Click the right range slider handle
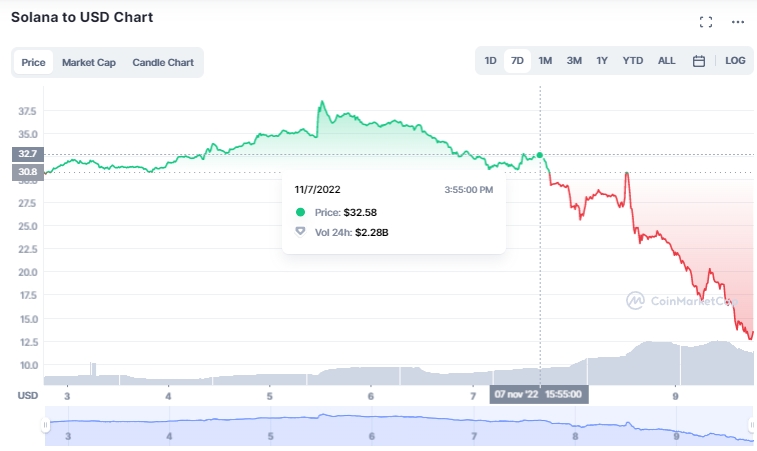757x451 pixels. point(753,425)
